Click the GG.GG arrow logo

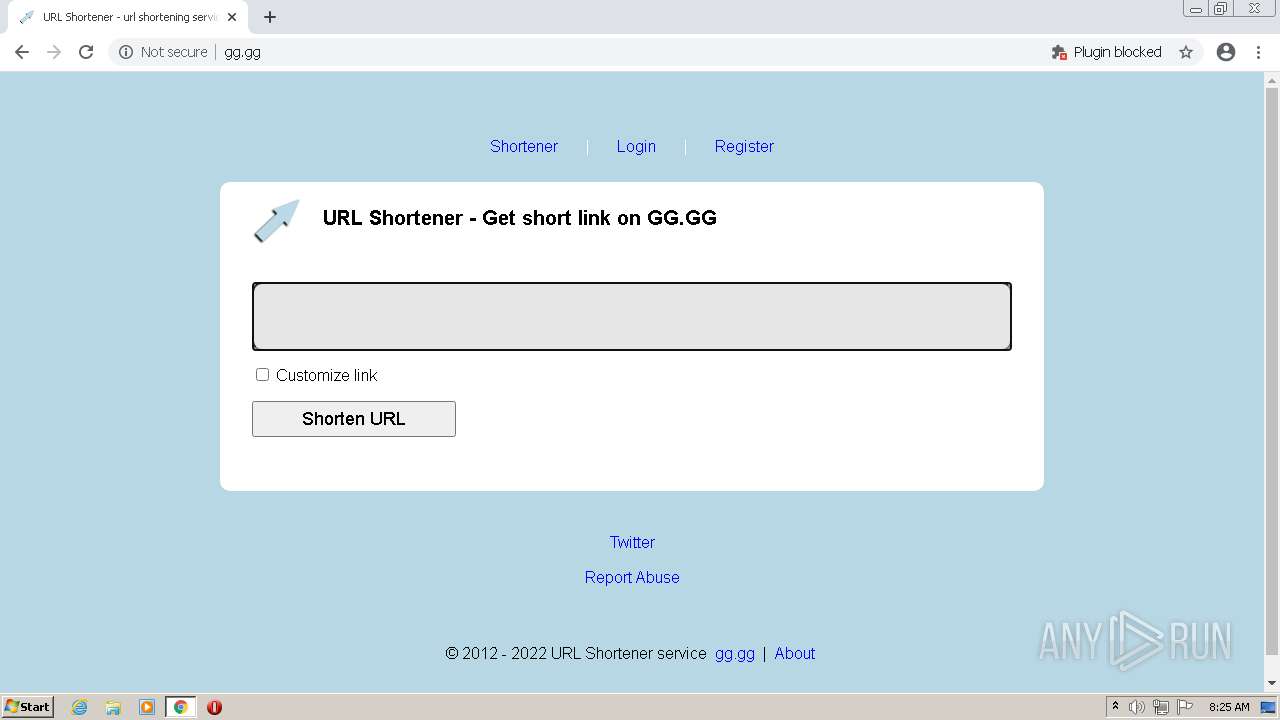[x=276, y=220]
